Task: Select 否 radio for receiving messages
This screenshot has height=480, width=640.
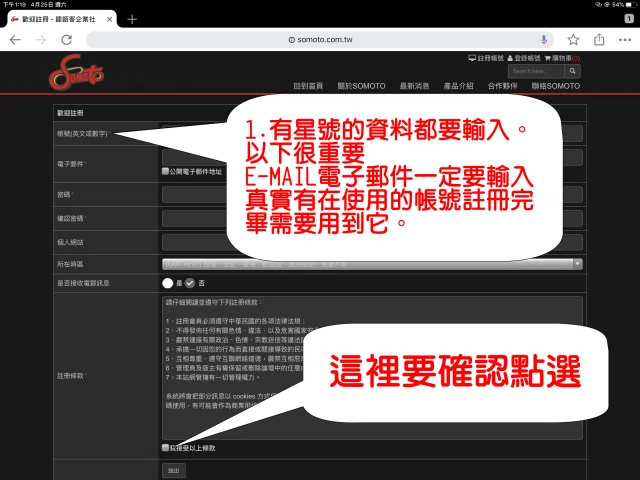Action: pos(190,283)
